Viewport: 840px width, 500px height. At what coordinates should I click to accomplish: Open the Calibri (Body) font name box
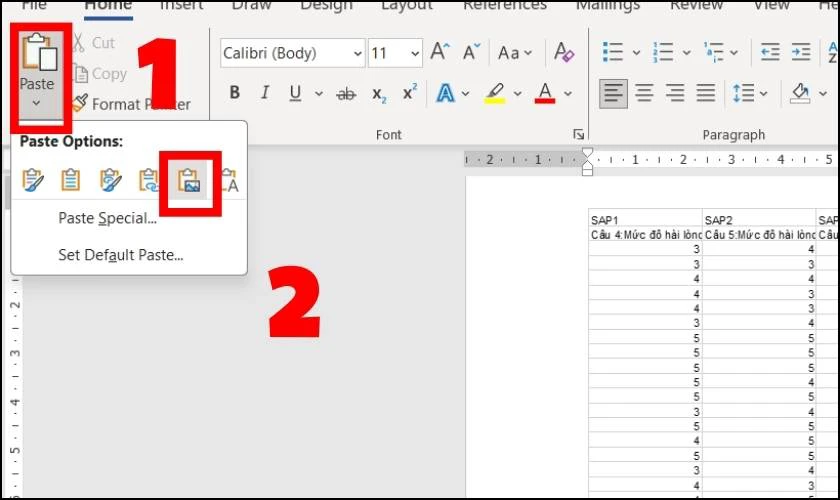[292, 53]
